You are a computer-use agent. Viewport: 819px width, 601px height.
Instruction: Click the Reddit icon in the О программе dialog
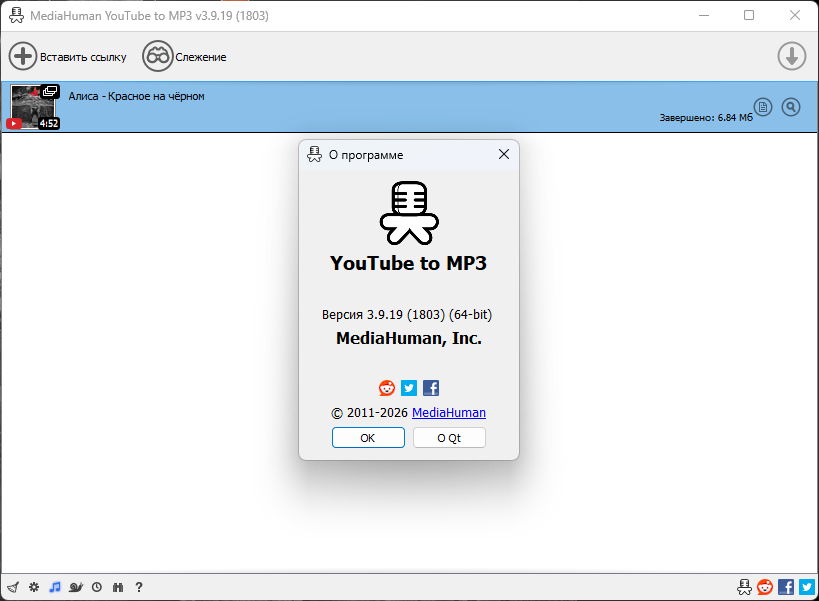pyautogui.click(x=387, y=388)
